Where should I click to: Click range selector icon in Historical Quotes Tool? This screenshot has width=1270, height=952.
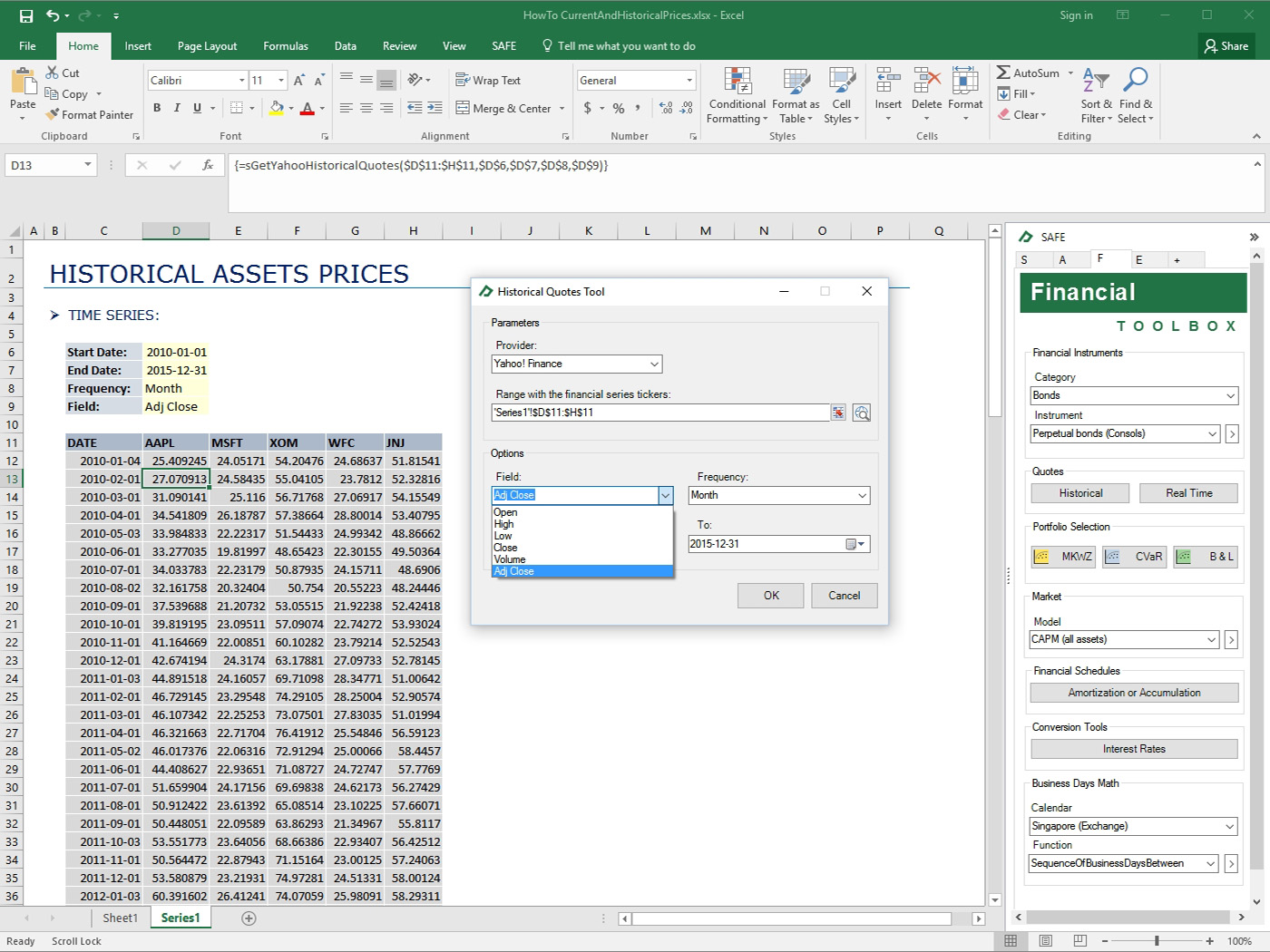(x=838, y=413)
